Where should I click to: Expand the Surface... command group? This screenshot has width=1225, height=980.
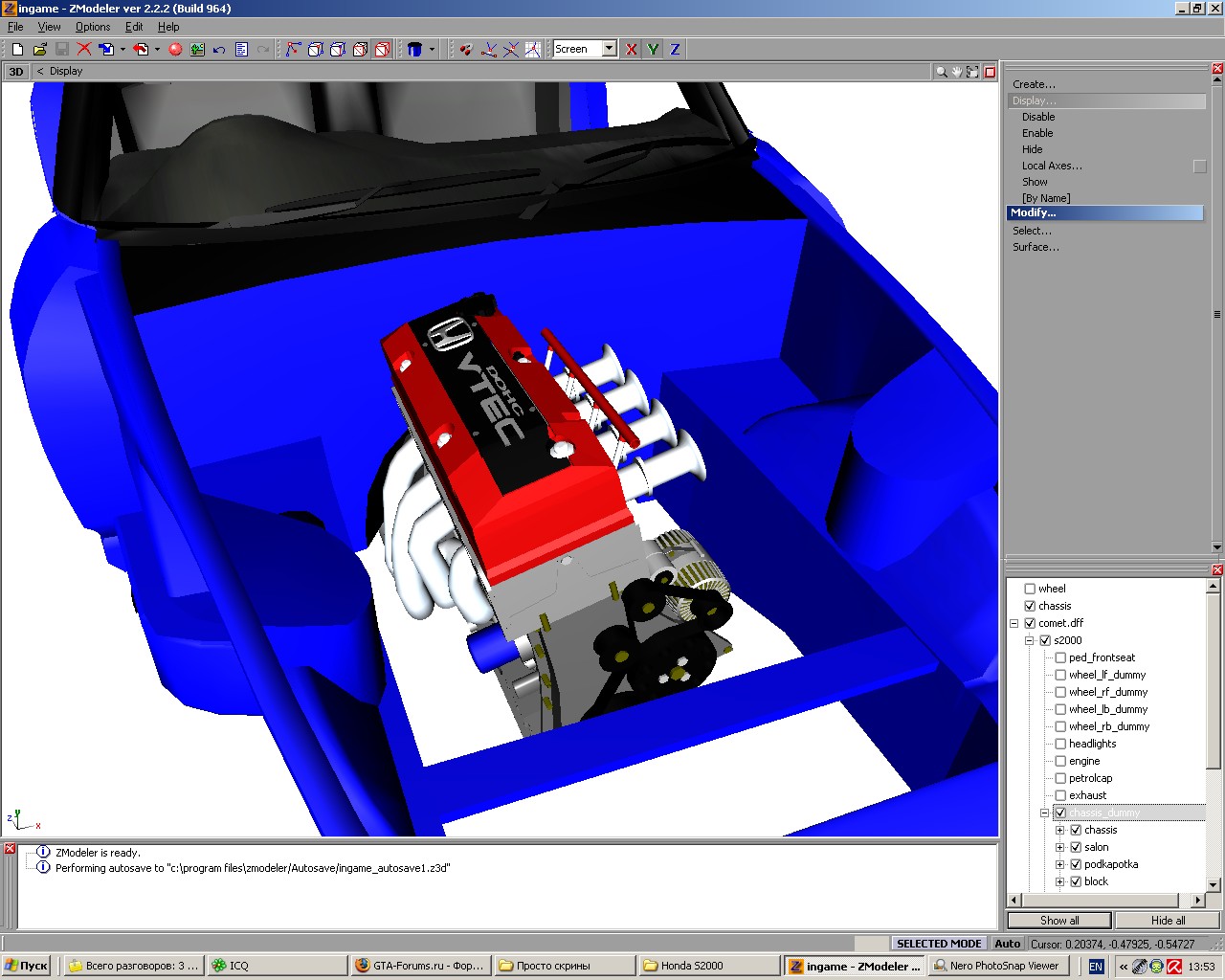coord(1036,247)
